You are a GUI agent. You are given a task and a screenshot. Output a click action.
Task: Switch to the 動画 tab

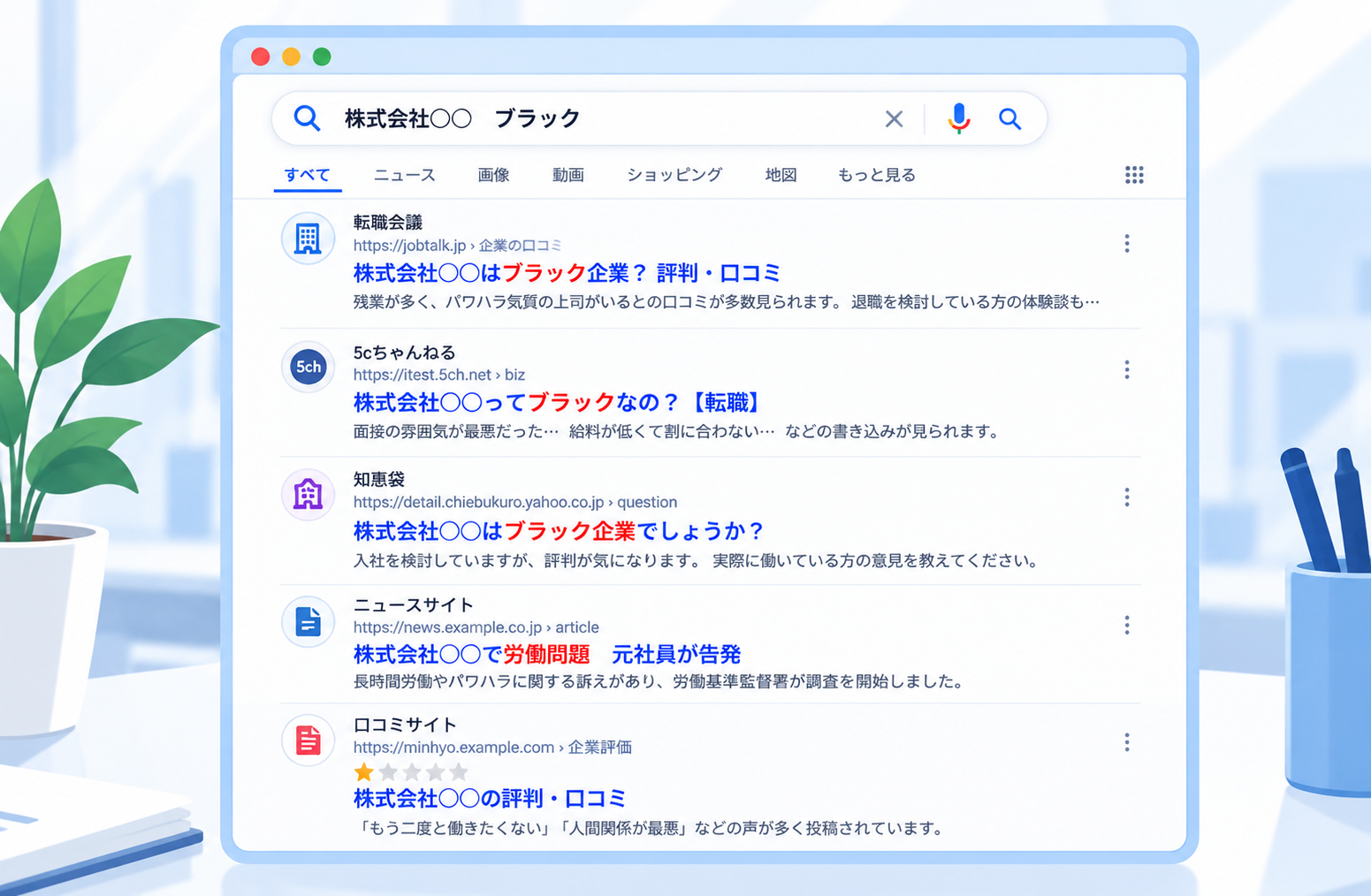tap(568, 175)
